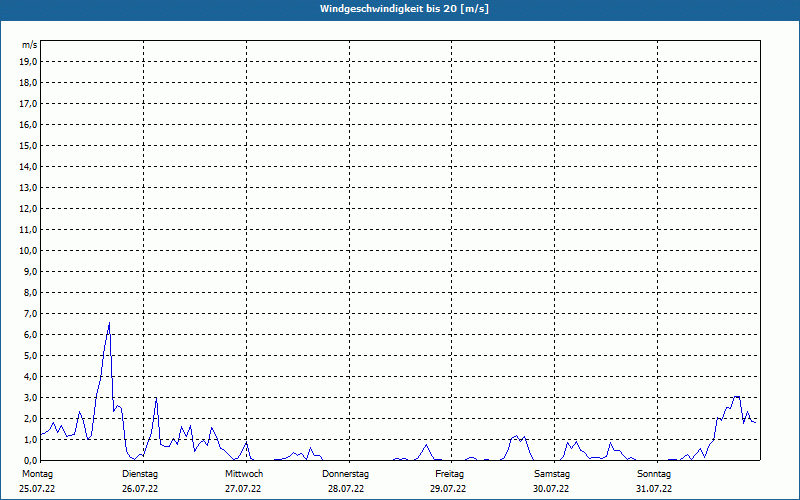The image size is (800, 500).
Task: Select the 19,0 y-axis label
Action: coord(28,62)
